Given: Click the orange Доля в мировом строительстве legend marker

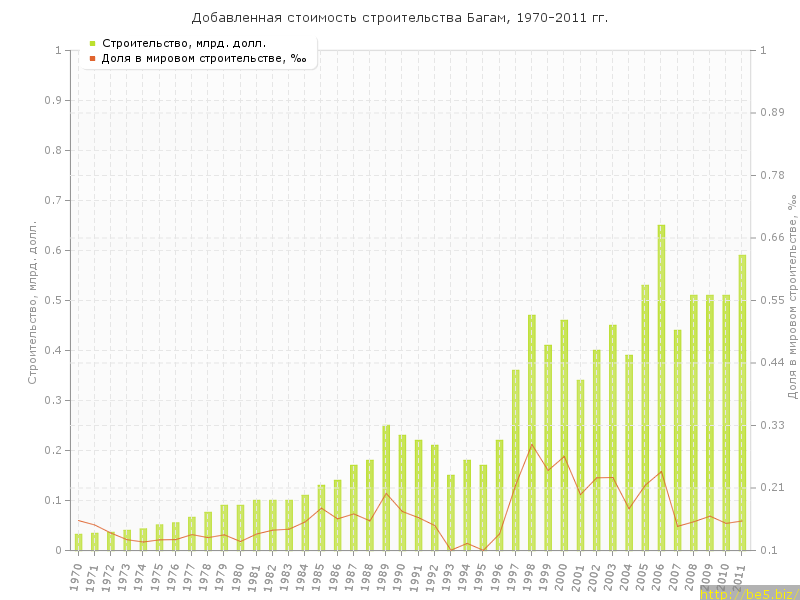Looking at the screenshot, I should coord(92,58).
